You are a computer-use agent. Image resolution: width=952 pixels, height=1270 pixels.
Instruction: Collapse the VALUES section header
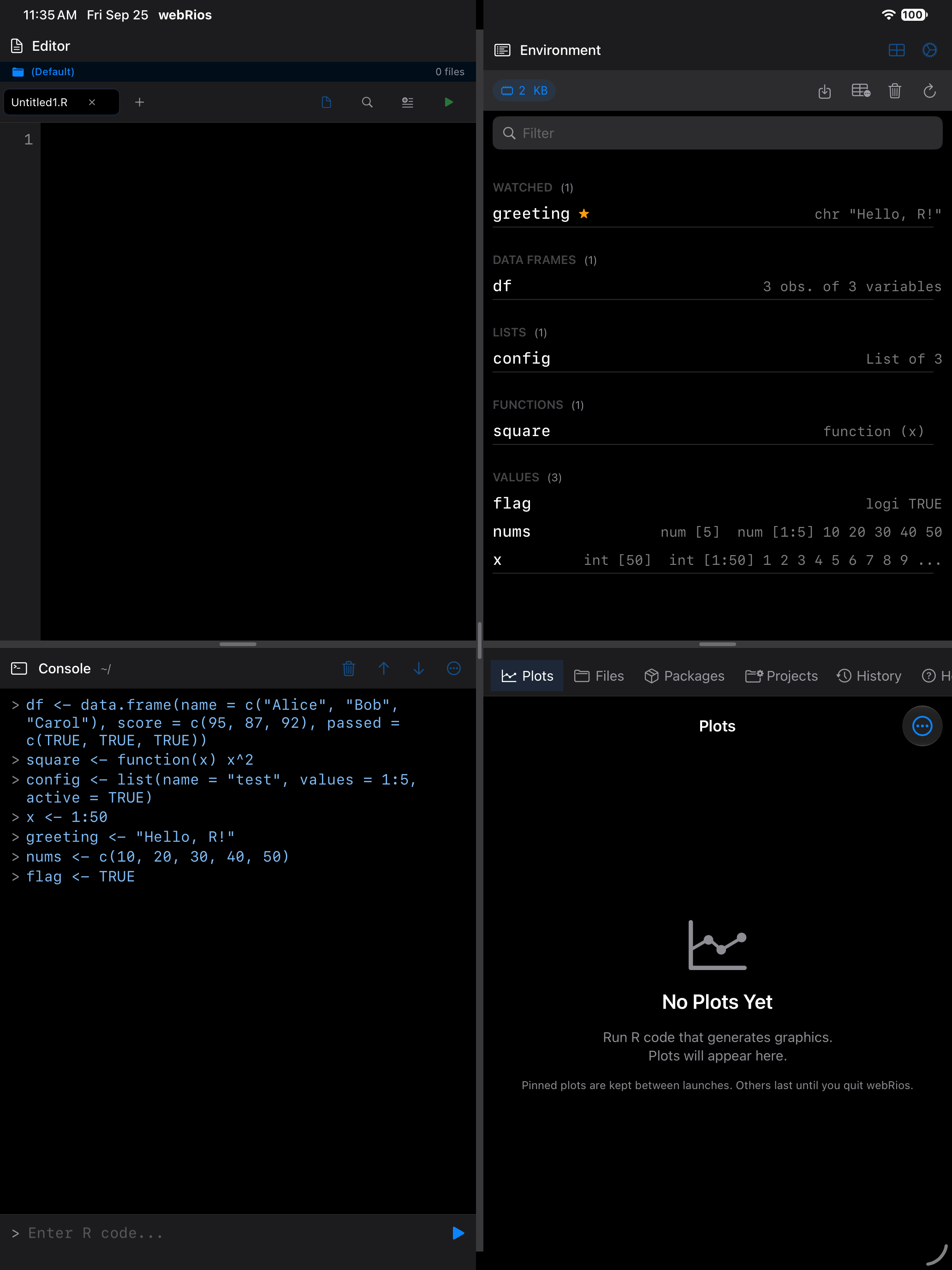[527, 477]
